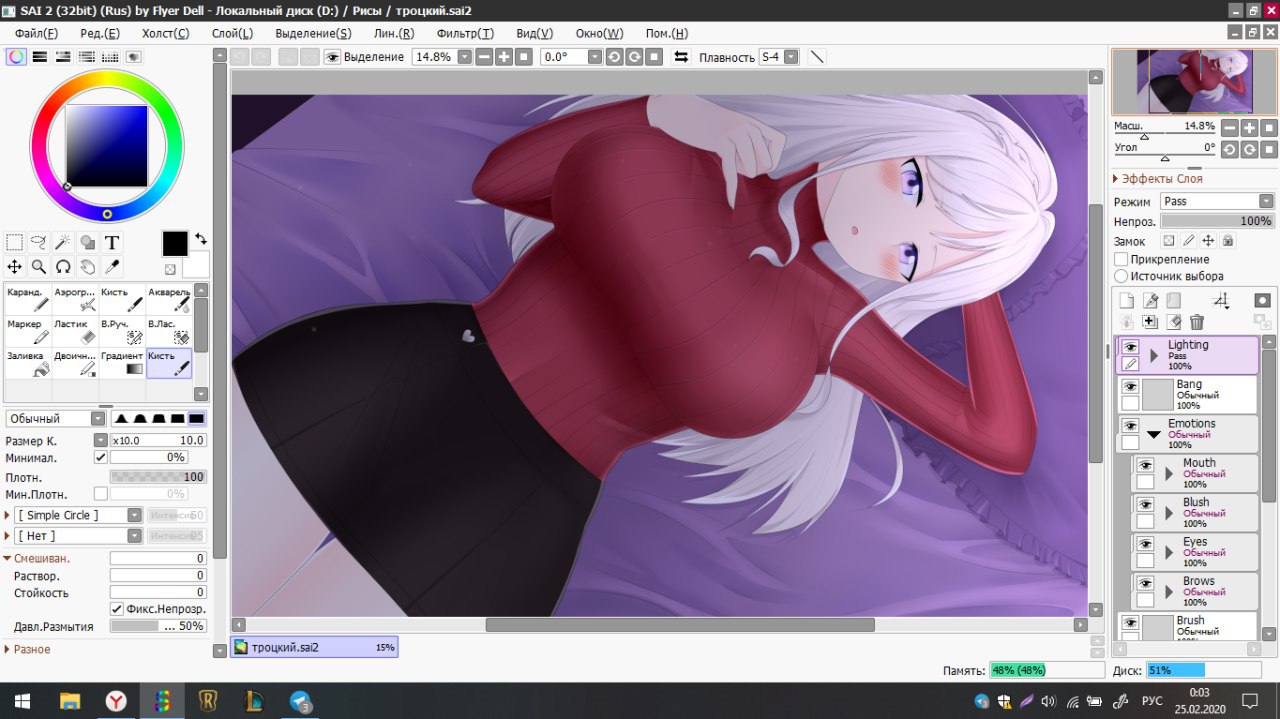Choose the Zoom magnifier tool
This screenshot has width=1280, height=719.
click(39, 266)
